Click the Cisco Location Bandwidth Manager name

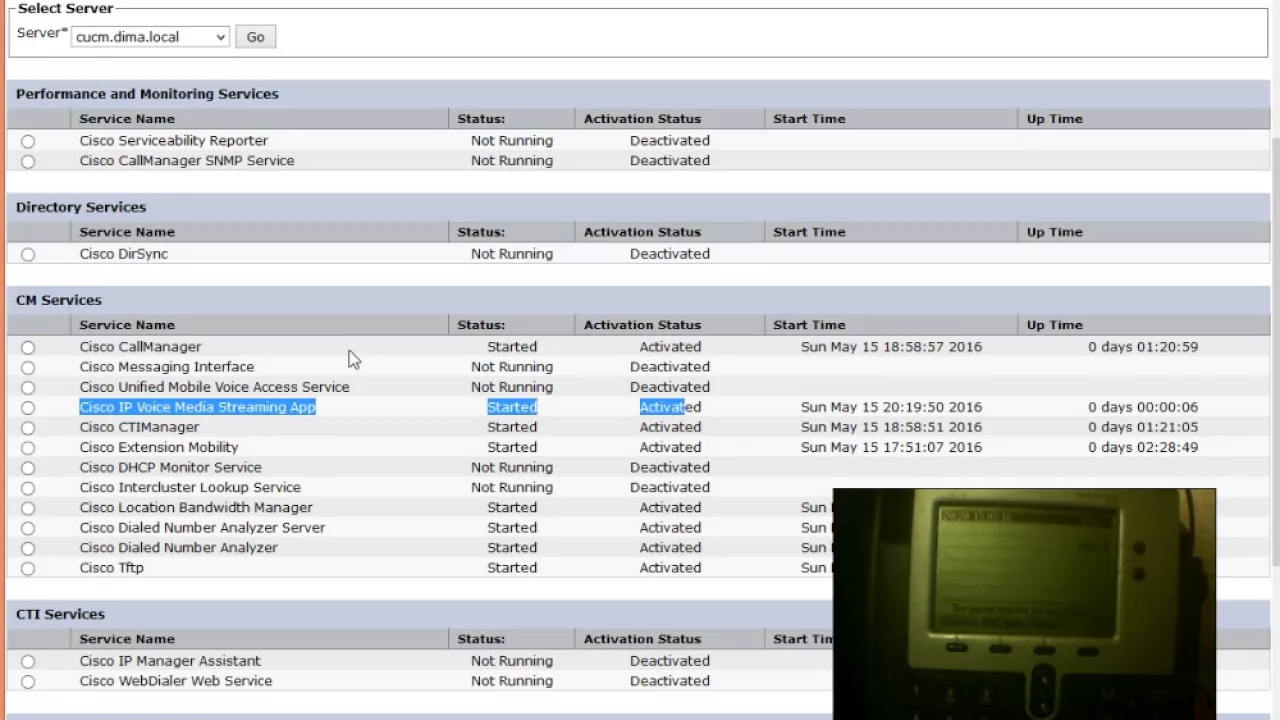click(x=196, y=507)
